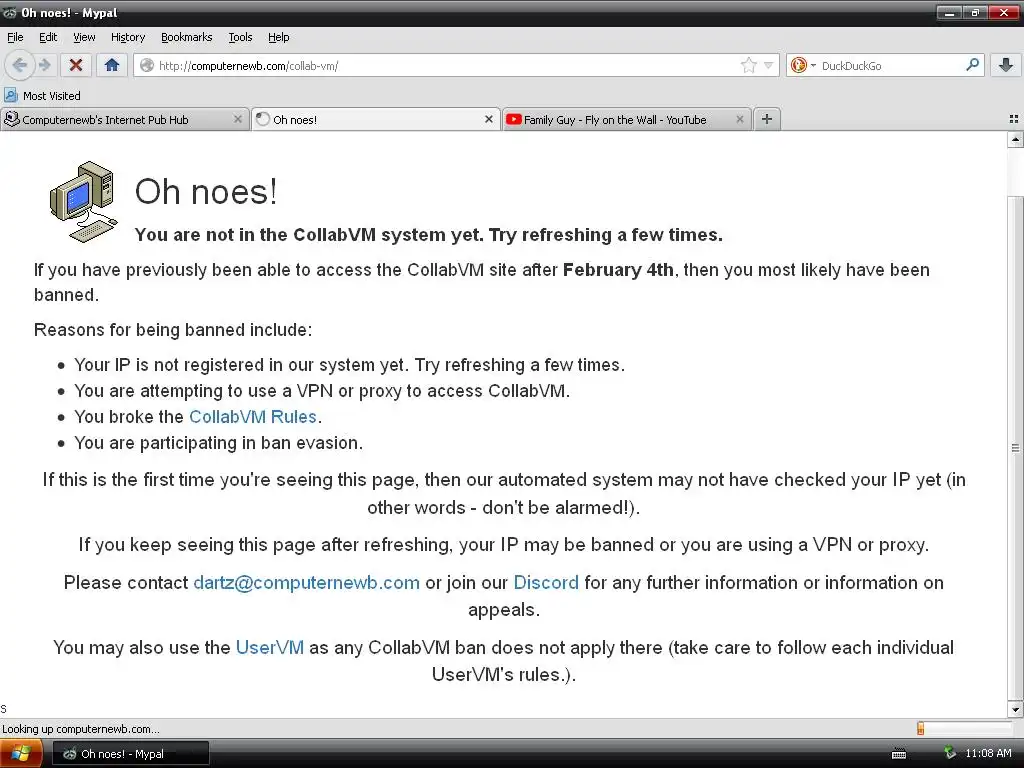Click the retro computer image
1024x768 pixels.
pos(84,202)
